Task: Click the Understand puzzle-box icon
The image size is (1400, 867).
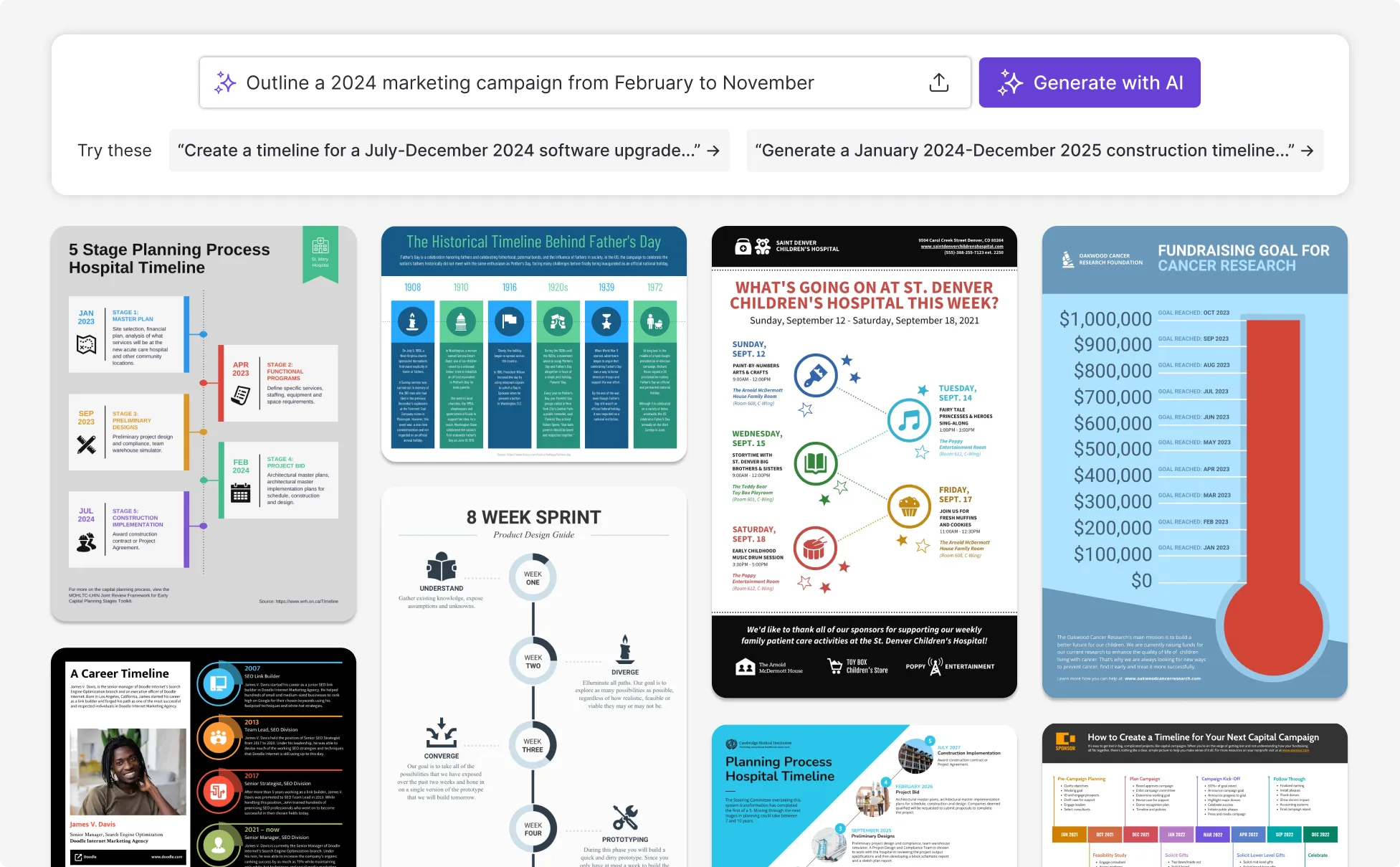Action: pos(442,567)
